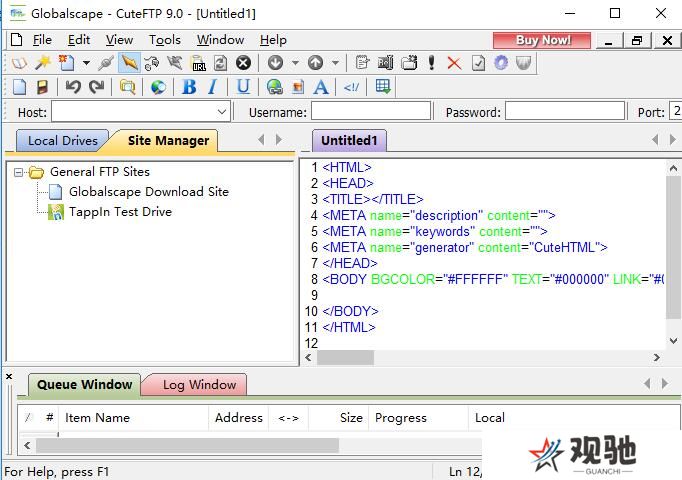Click the Item Name column header
Screen dimensions: 682x480
point(134,418)
